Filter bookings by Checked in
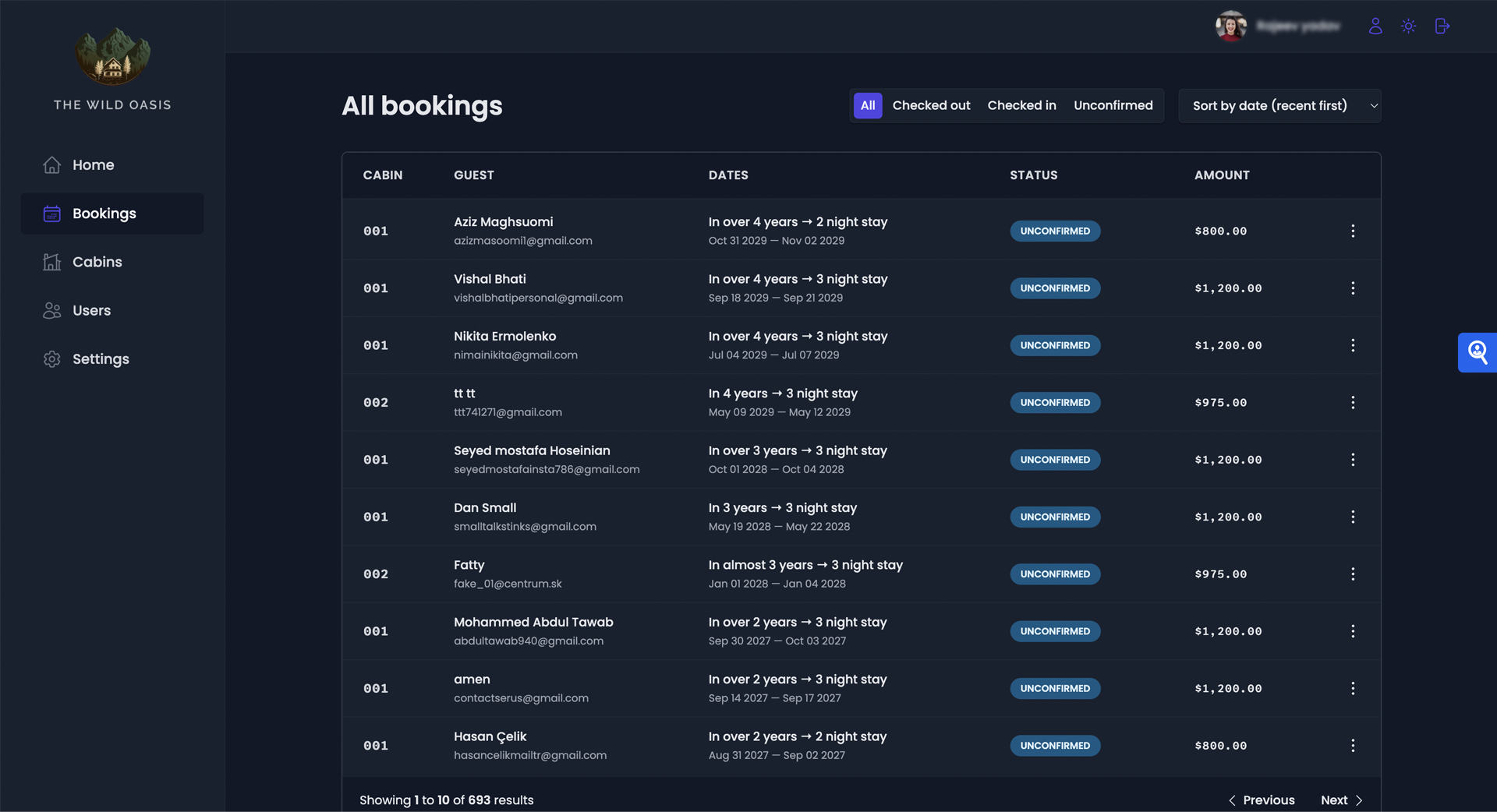Screen dimensions: 1497x812 [x=1021, y=105]
